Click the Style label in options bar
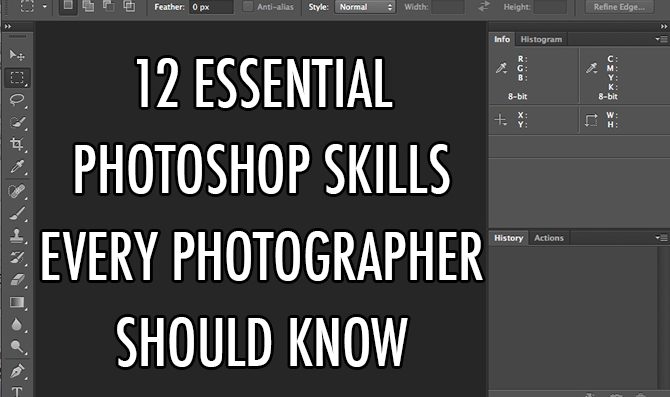Image resolution: width=670 pixels, height=397 pixels. pyautogui.click(x=319, y=7)
